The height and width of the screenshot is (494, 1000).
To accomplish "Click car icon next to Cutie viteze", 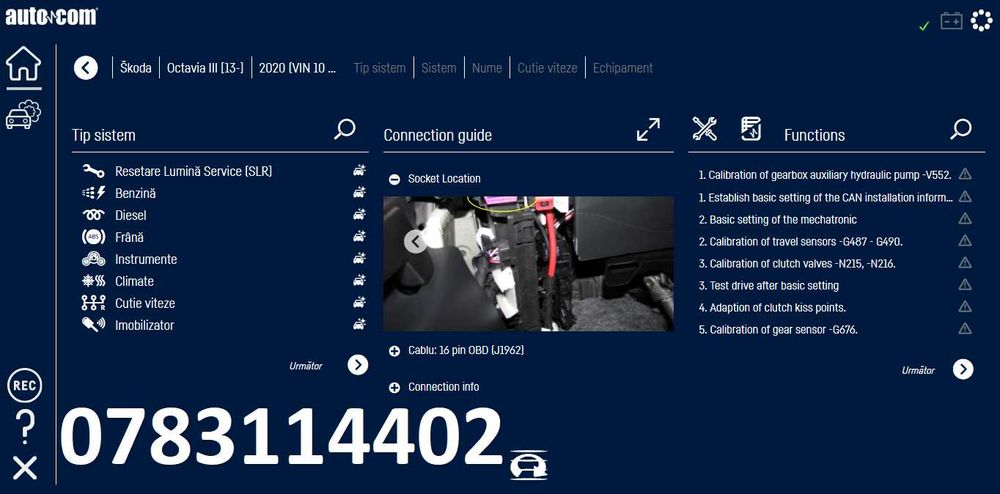I will tap(360, 302).
